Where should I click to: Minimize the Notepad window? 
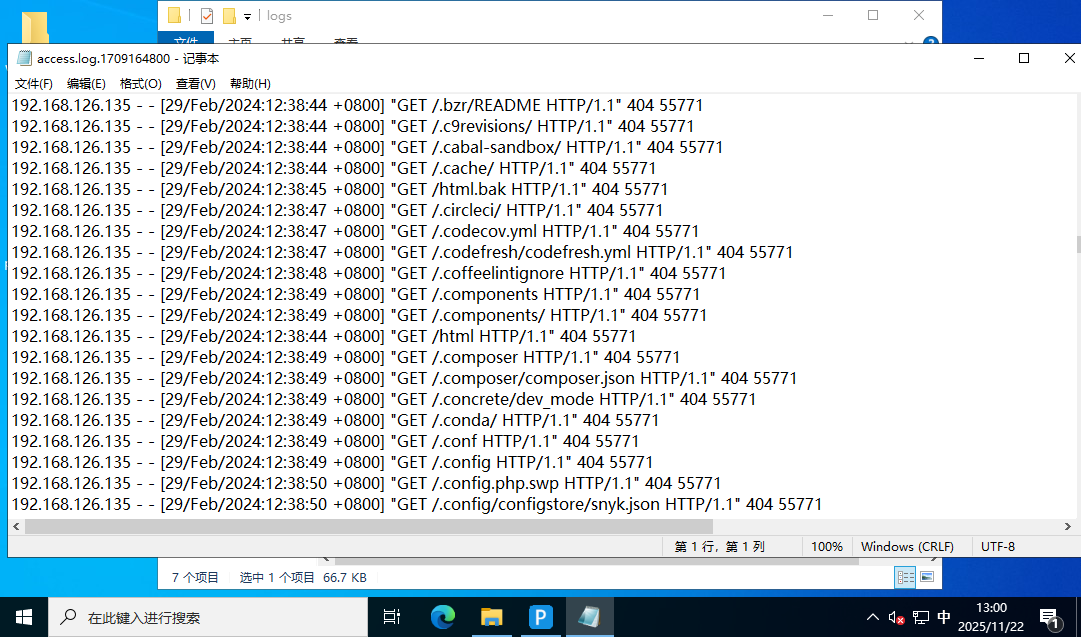(979, 59)
